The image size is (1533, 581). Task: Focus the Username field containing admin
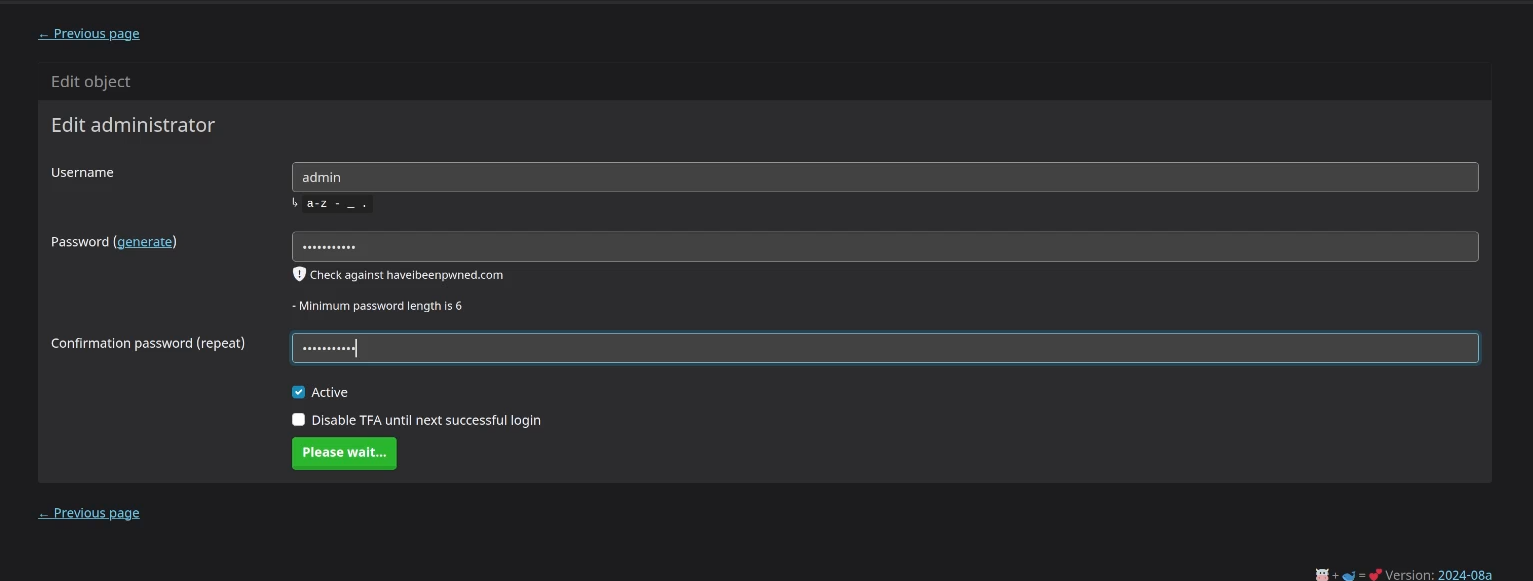885,177
